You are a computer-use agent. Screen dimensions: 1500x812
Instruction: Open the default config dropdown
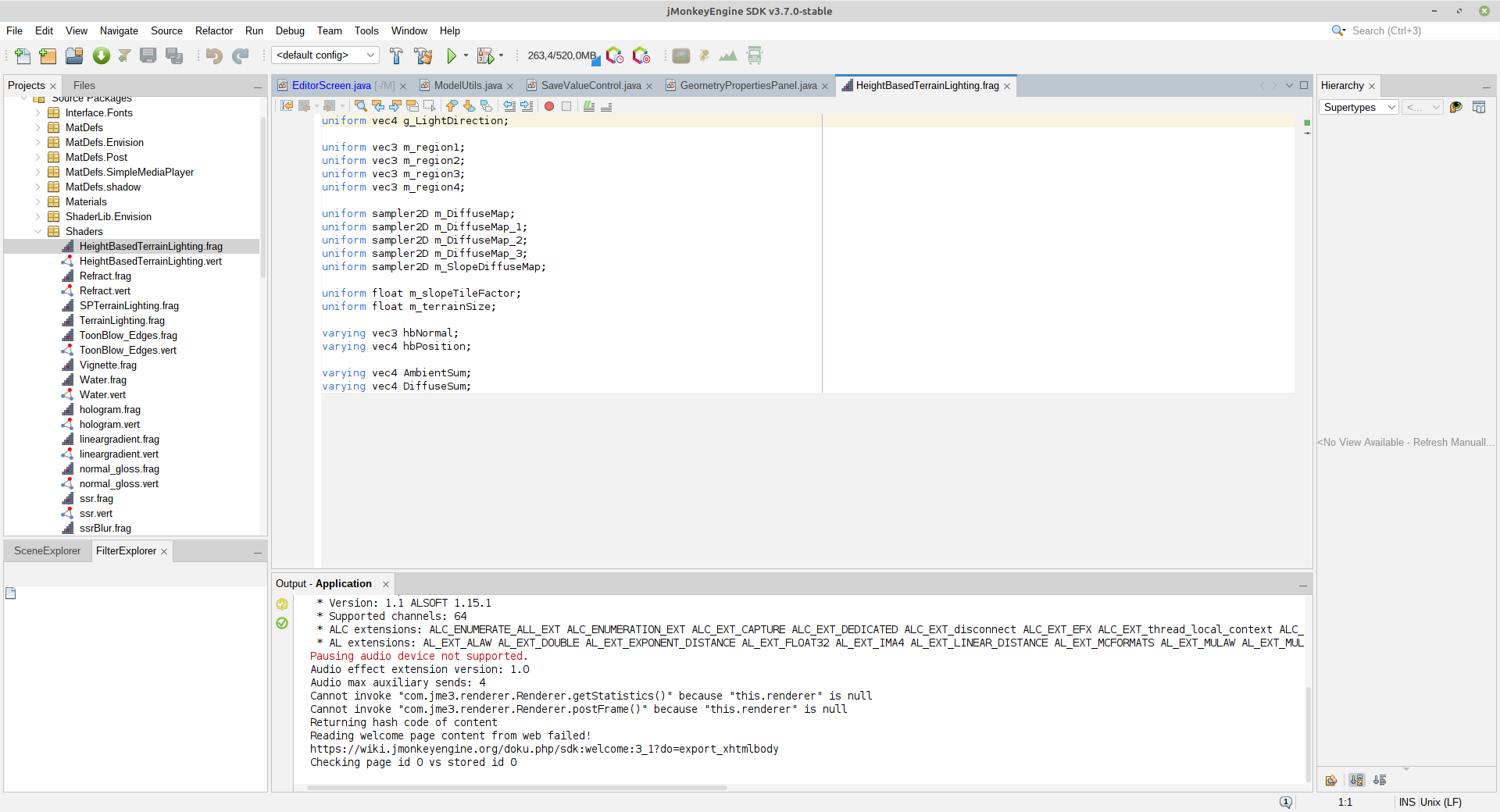click(x=325, y=55)
